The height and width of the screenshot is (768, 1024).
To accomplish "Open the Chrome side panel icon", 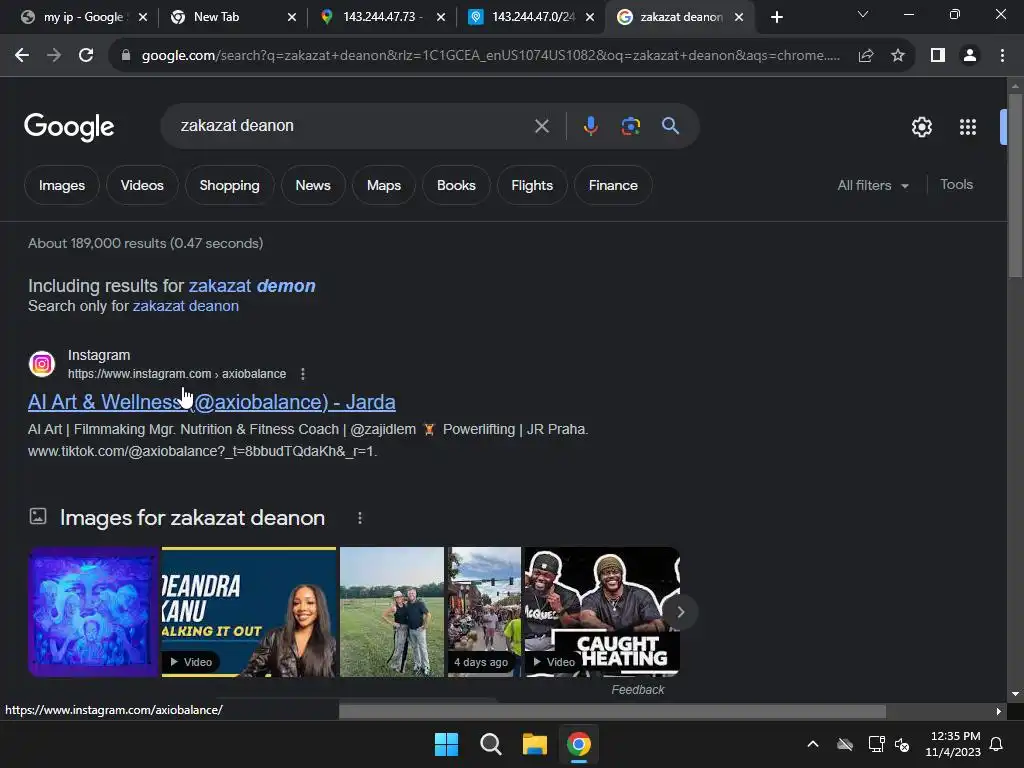I will [x=938, y=56].
